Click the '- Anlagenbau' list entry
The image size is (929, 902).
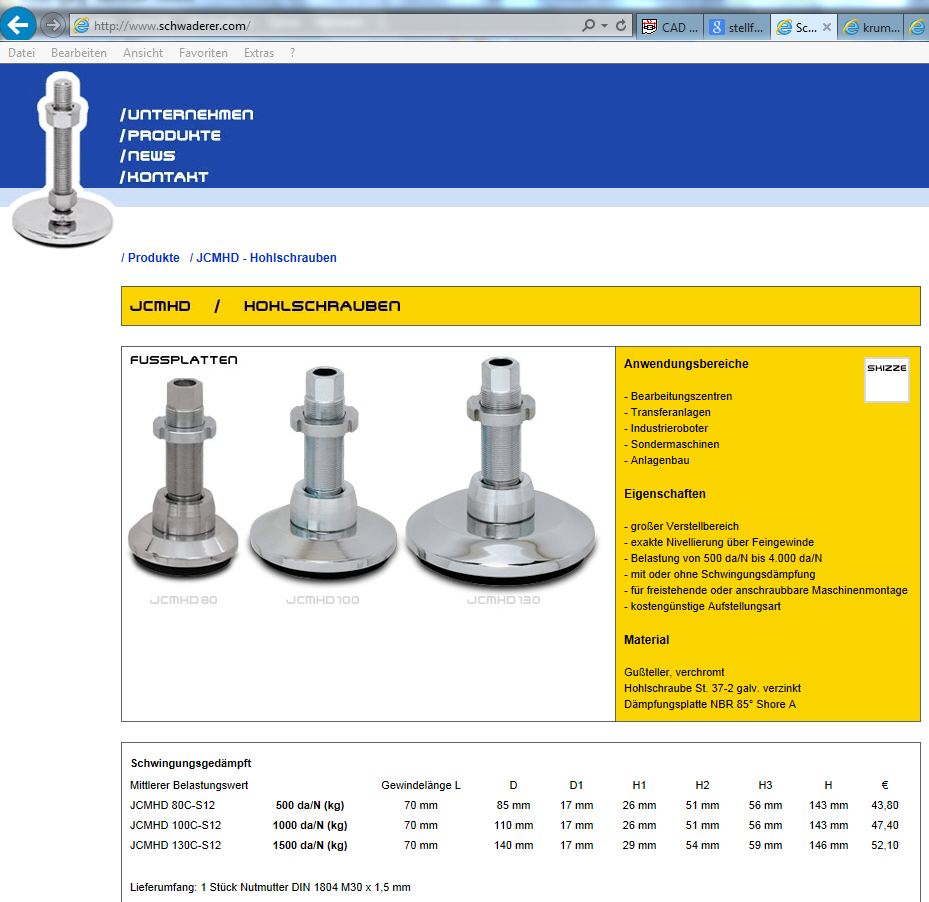(x=656, y=460)
